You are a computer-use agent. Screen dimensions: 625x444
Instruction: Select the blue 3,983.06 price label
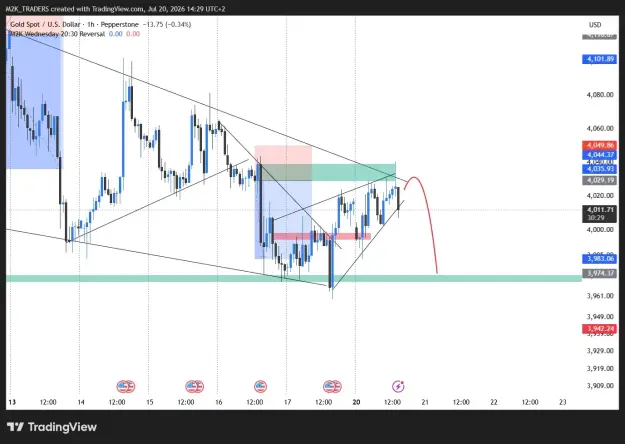(600, 259)
